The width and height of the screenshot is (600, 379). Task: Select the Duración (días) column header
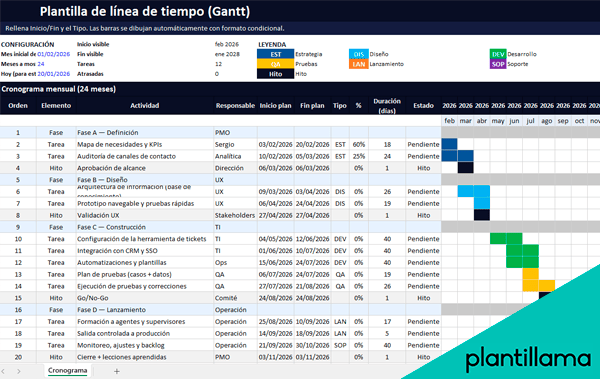pos(387,106)
